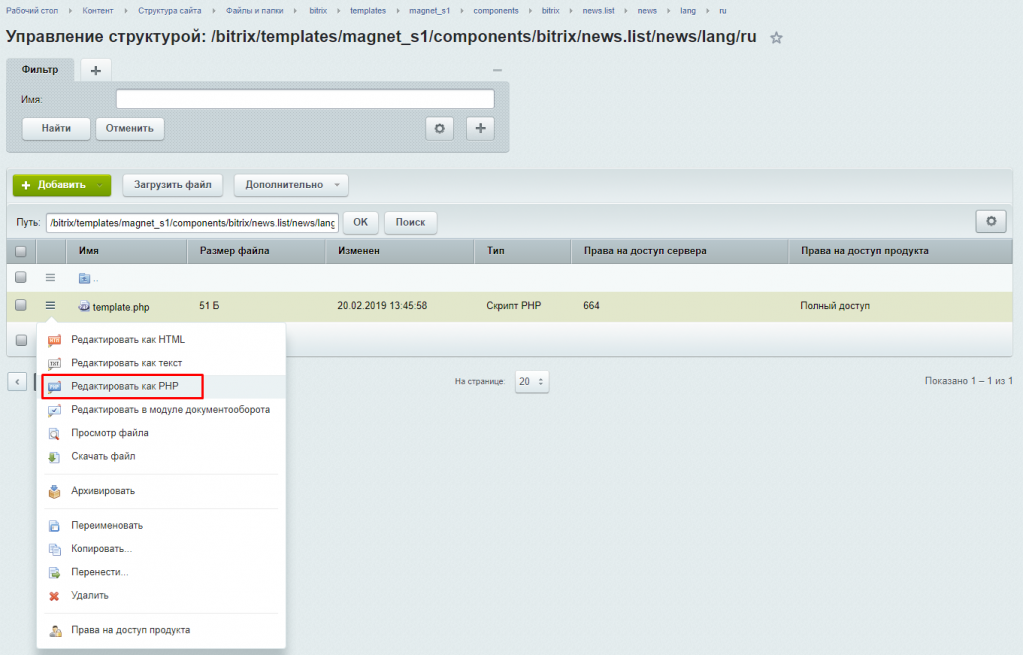Select Права на доступ продукта entry
Viewport: 1023px width, 655px height.
pyautogui.click(x=130, y=630)
